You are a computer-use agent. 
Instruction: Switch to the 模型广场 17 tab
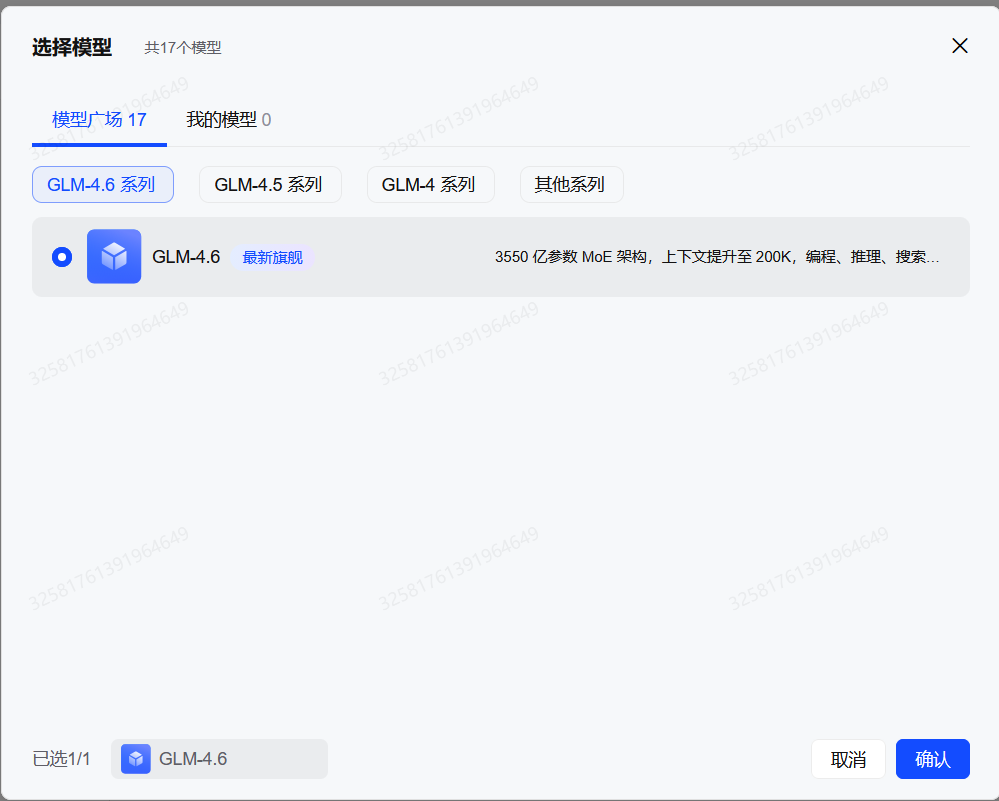[x=99, y=120]
